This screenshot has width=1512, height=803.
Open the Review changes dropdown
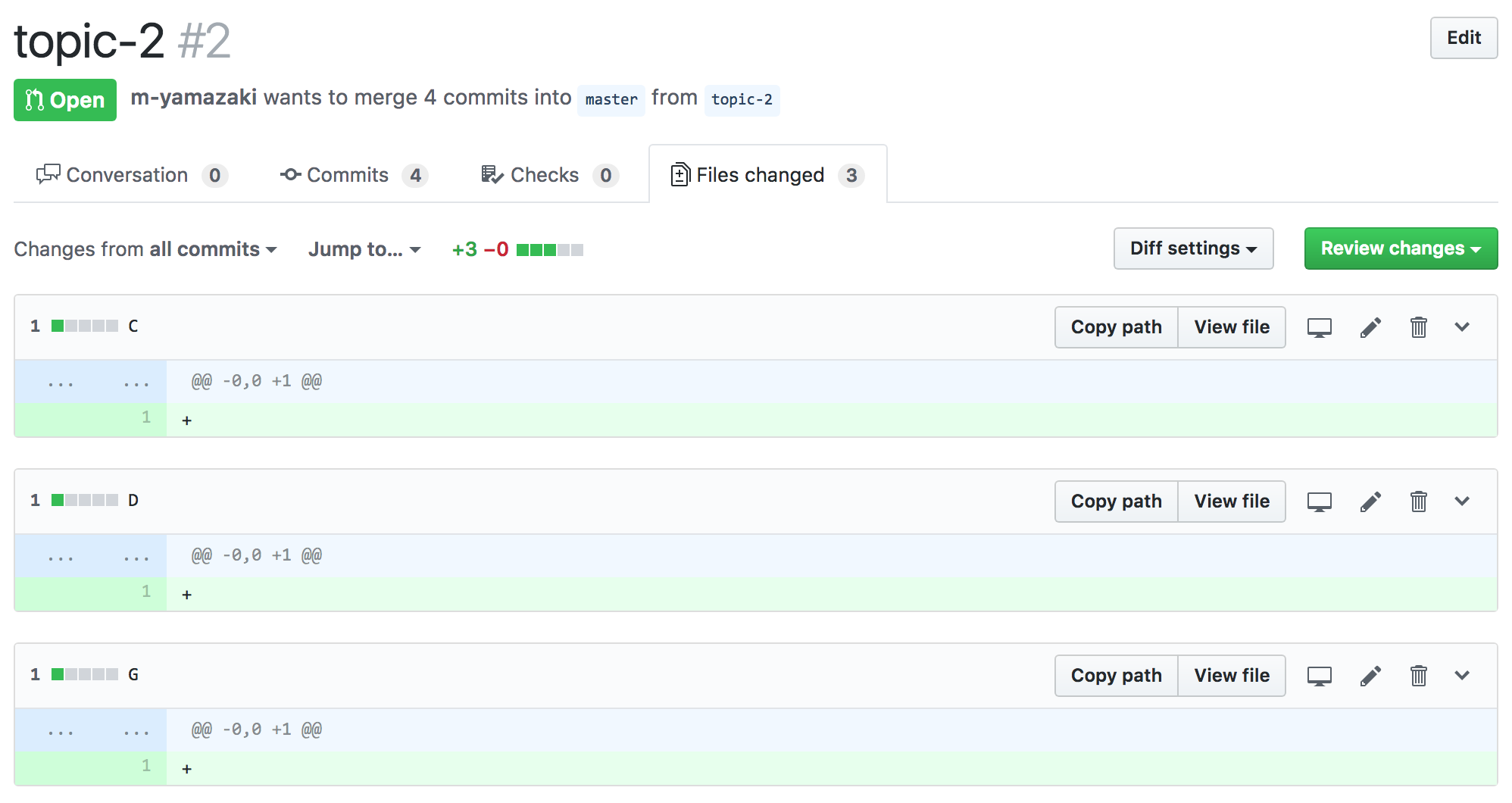pos(1401,248)
